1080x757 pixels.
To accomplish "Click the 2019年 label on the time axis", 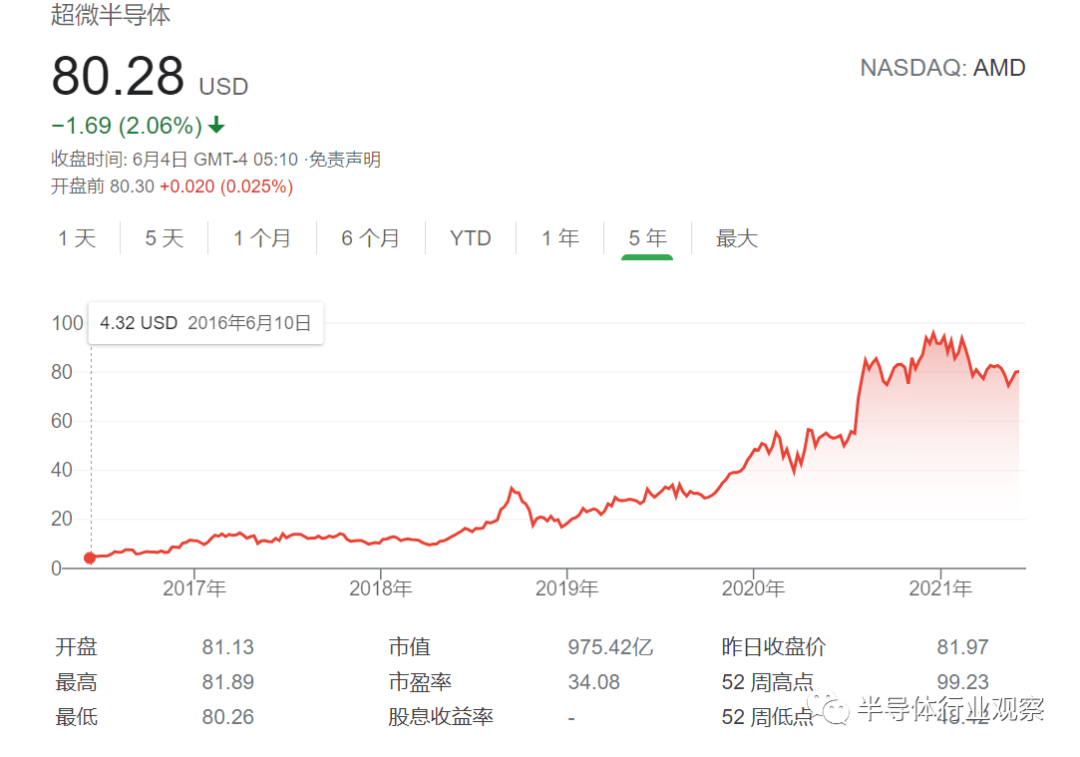I will coord(567,588).
